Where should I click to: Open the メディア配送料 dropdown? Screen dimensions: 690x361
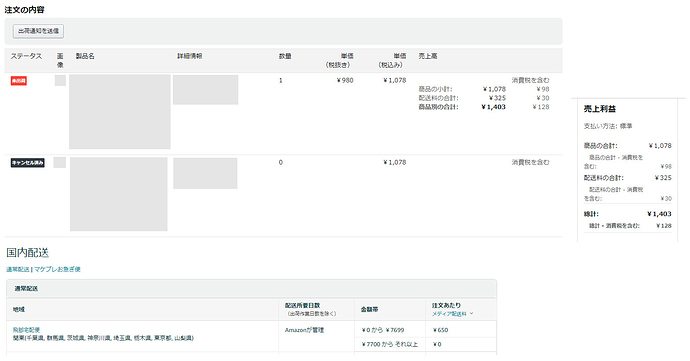(x=452, y=313)
